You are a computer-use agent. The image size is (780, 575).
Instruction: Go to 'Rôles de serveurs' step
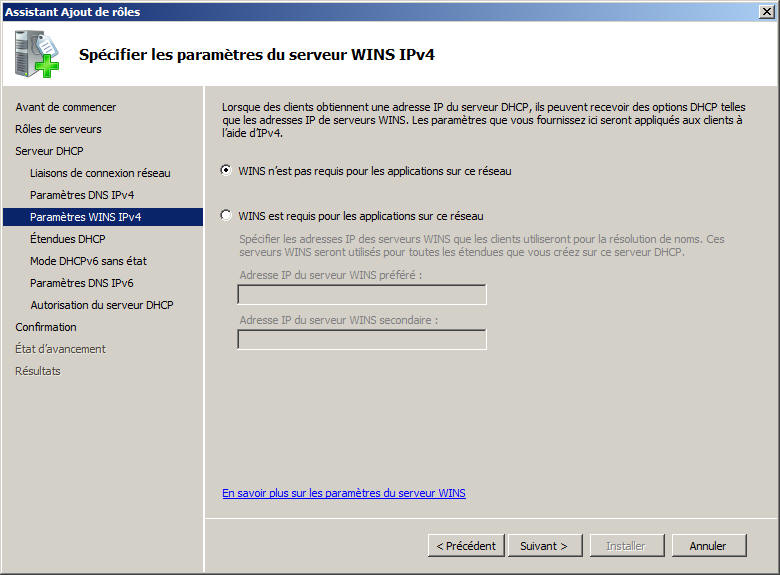58,129
